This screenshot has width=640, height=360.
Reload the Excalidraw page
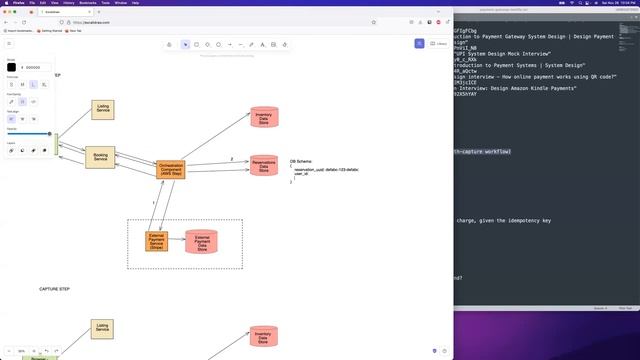[24, 22]
